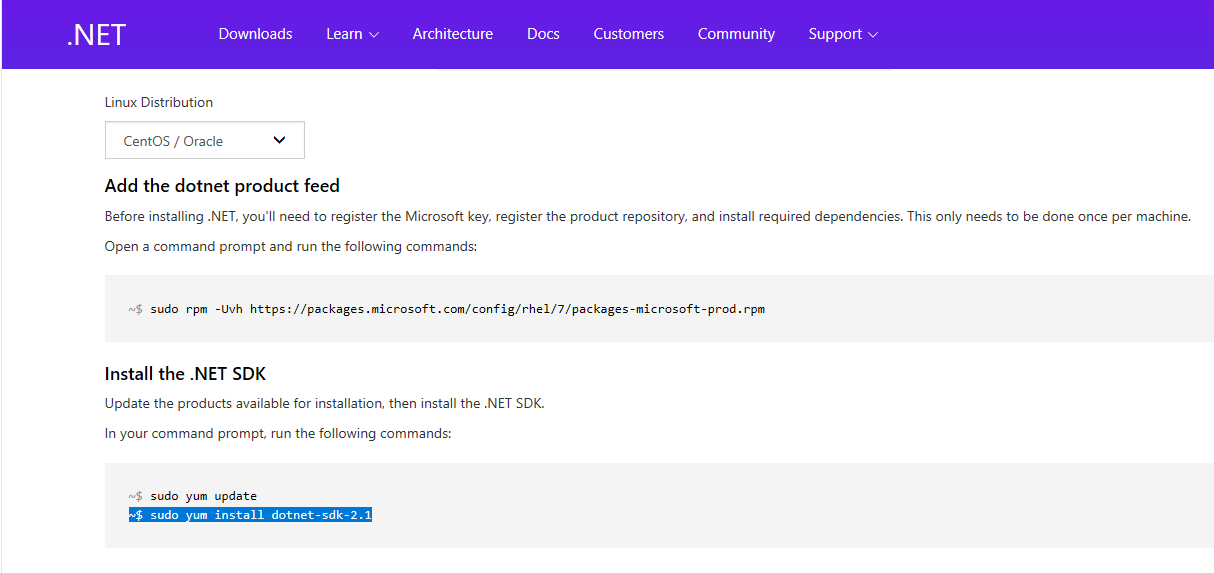Screen dimensions: 1214x573
Task: Expand the chevron next to Learn
Action: 374,35
